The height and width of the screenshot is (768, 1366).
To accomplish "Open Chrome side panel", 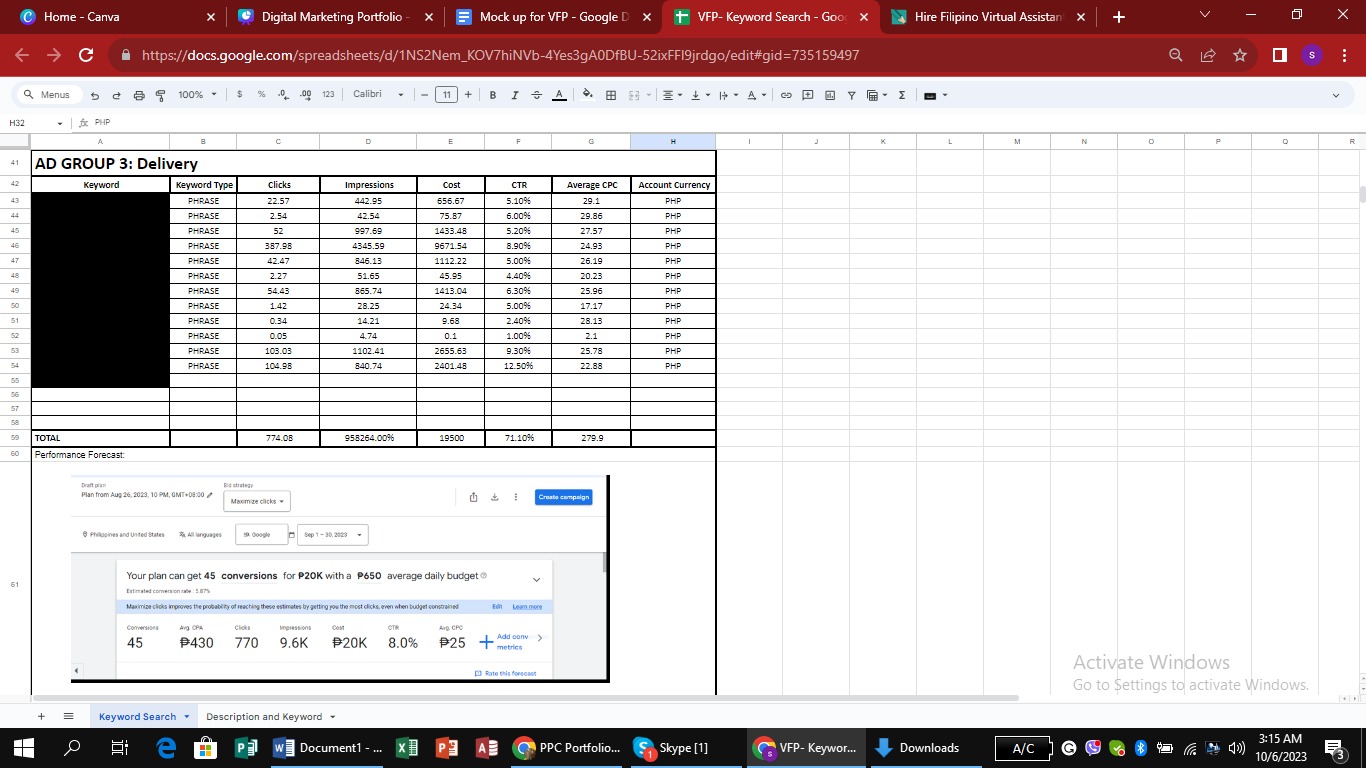I will (1280, 55).
